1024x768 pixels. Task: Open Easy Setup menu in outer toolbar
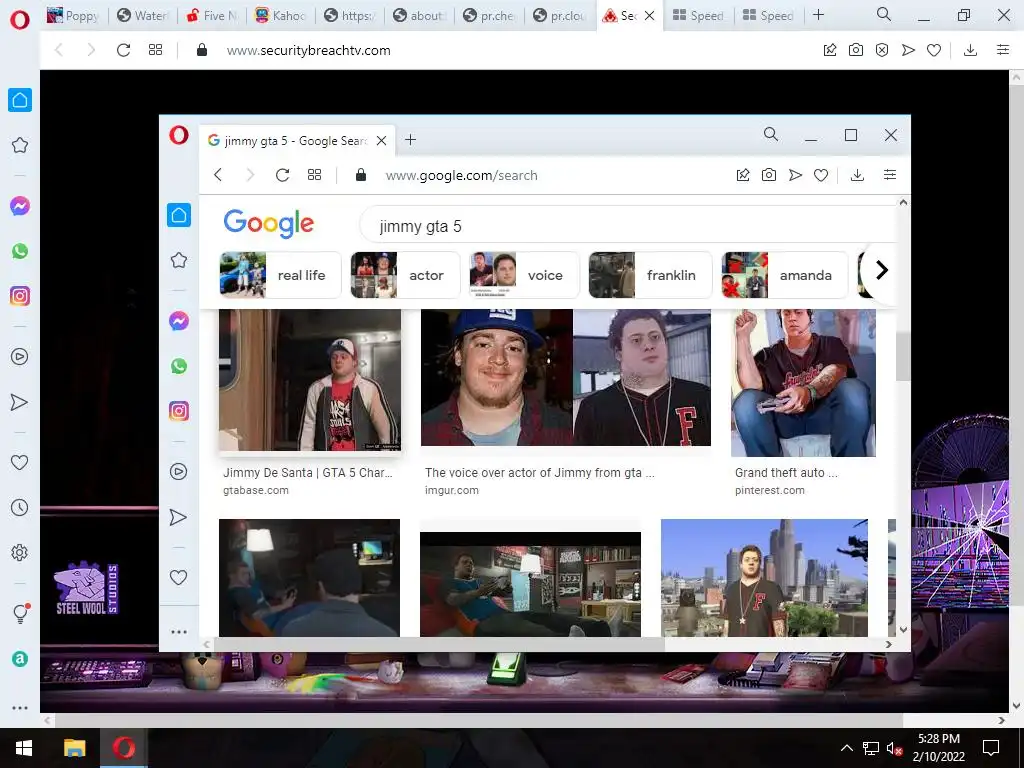(1003, 50)
